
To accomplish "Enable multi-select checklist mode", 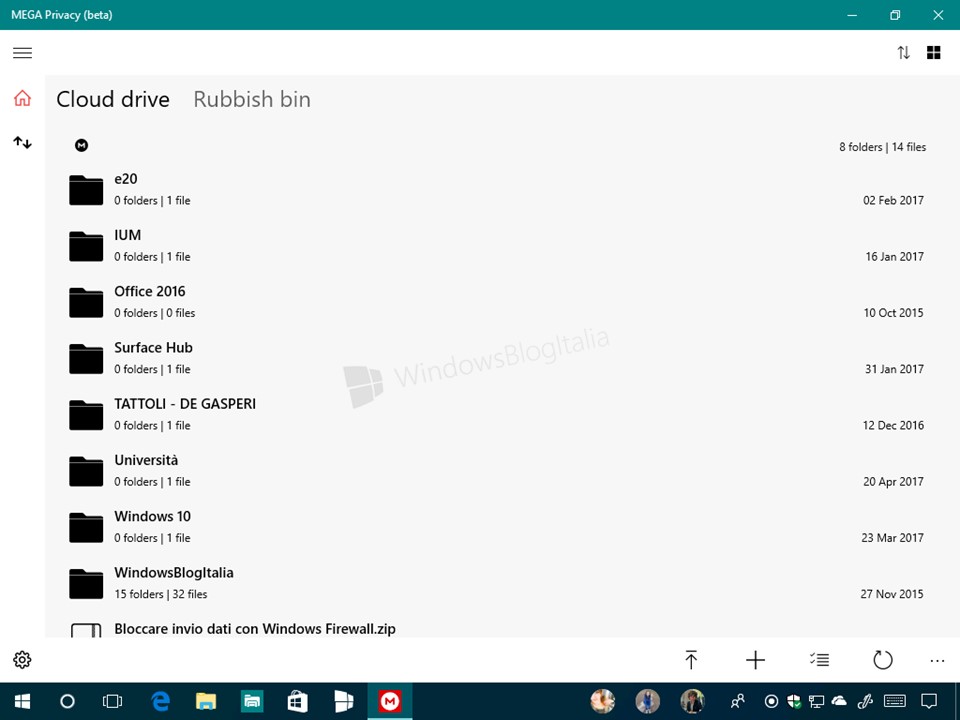I will (x=819, y=660).
